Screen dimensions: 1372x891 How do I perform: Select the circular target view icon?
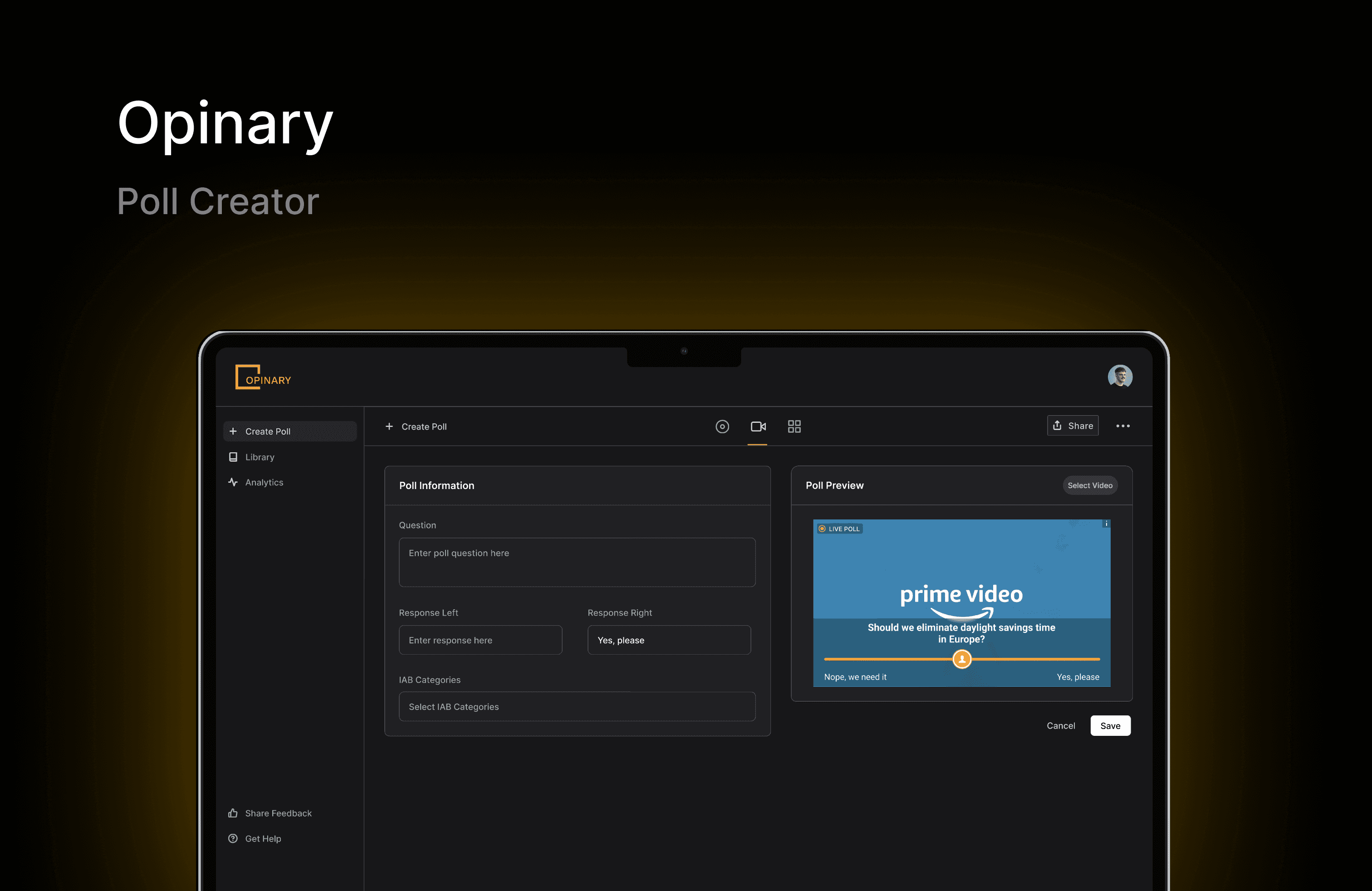(x=722, y=426)
